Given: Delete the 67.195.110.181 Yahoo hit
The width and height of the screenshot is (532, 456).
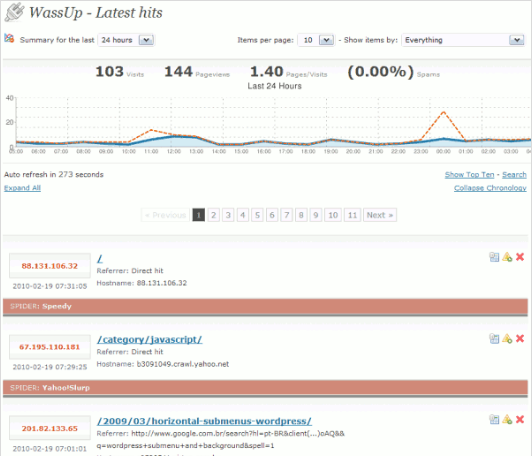Looking at the screenshot, I should tap(520, 339).
